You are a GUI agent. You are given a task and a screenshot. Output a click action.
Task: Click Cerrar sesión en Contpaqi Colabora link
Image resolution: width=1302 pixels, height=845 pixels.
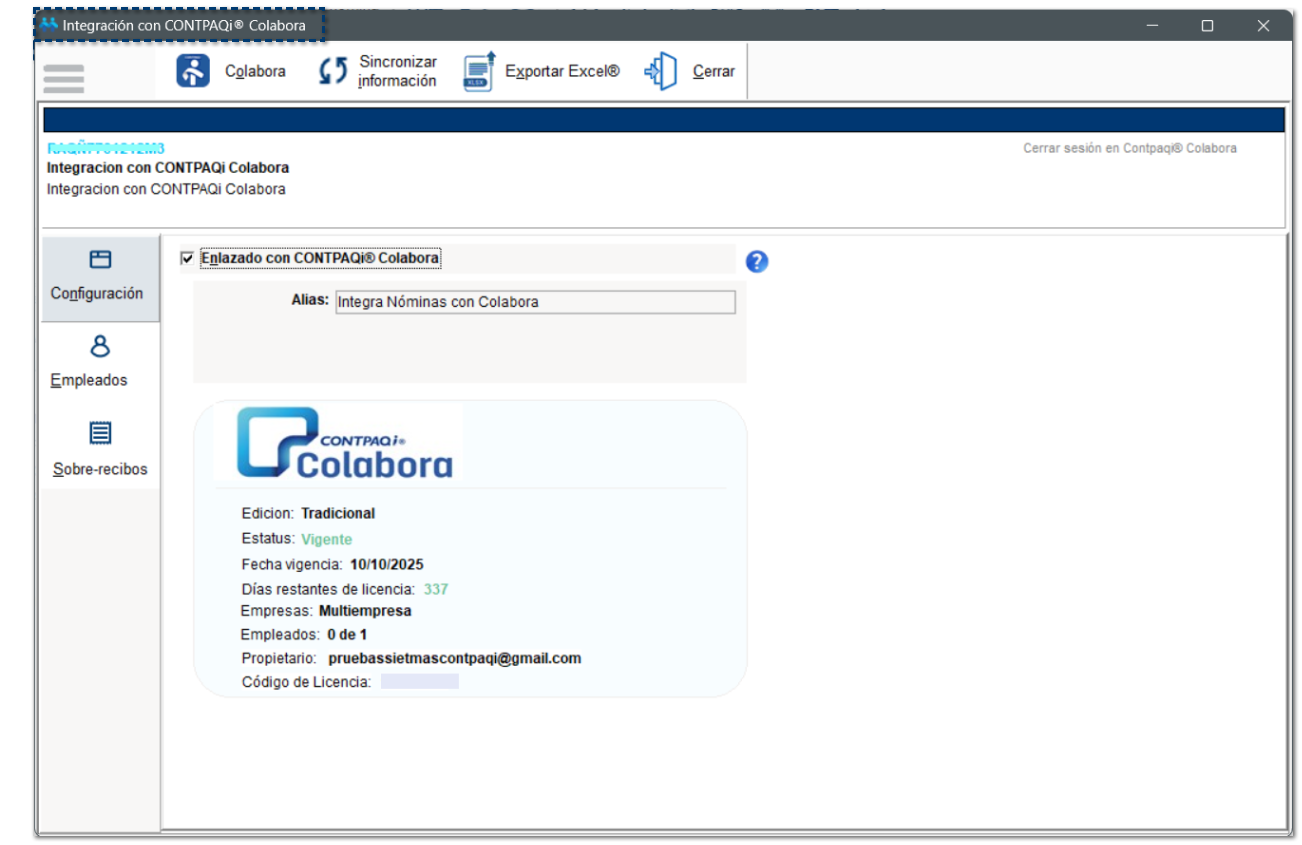click(1130, 148)
